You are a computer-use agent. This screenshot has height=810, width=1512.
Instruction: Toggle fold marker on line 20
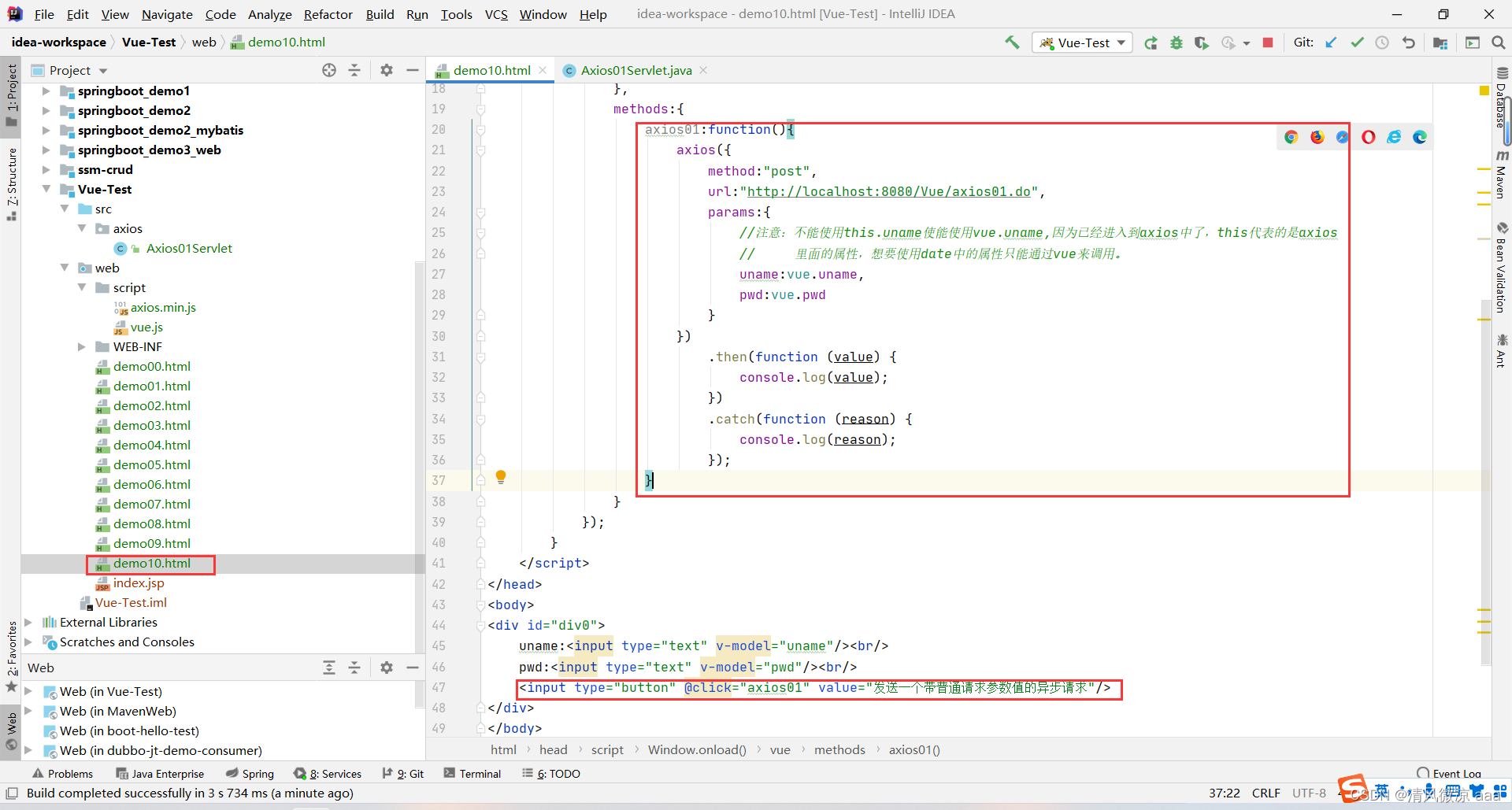(480, 130)
